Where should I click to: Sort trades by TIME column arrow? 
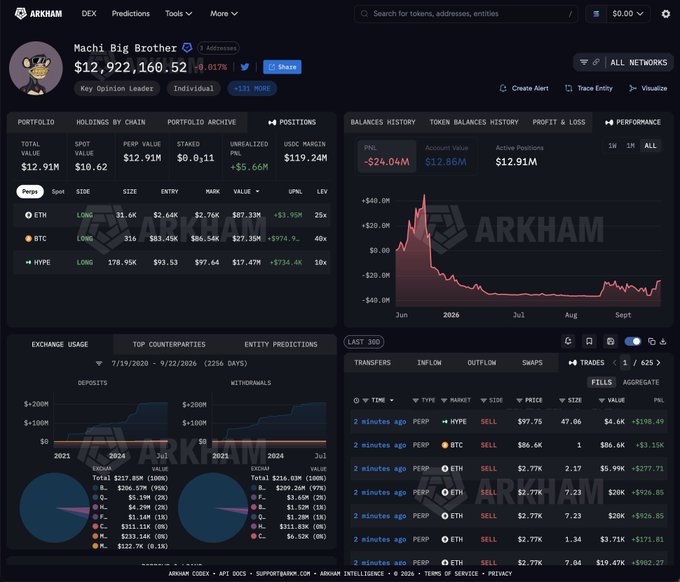coord(392,400)
